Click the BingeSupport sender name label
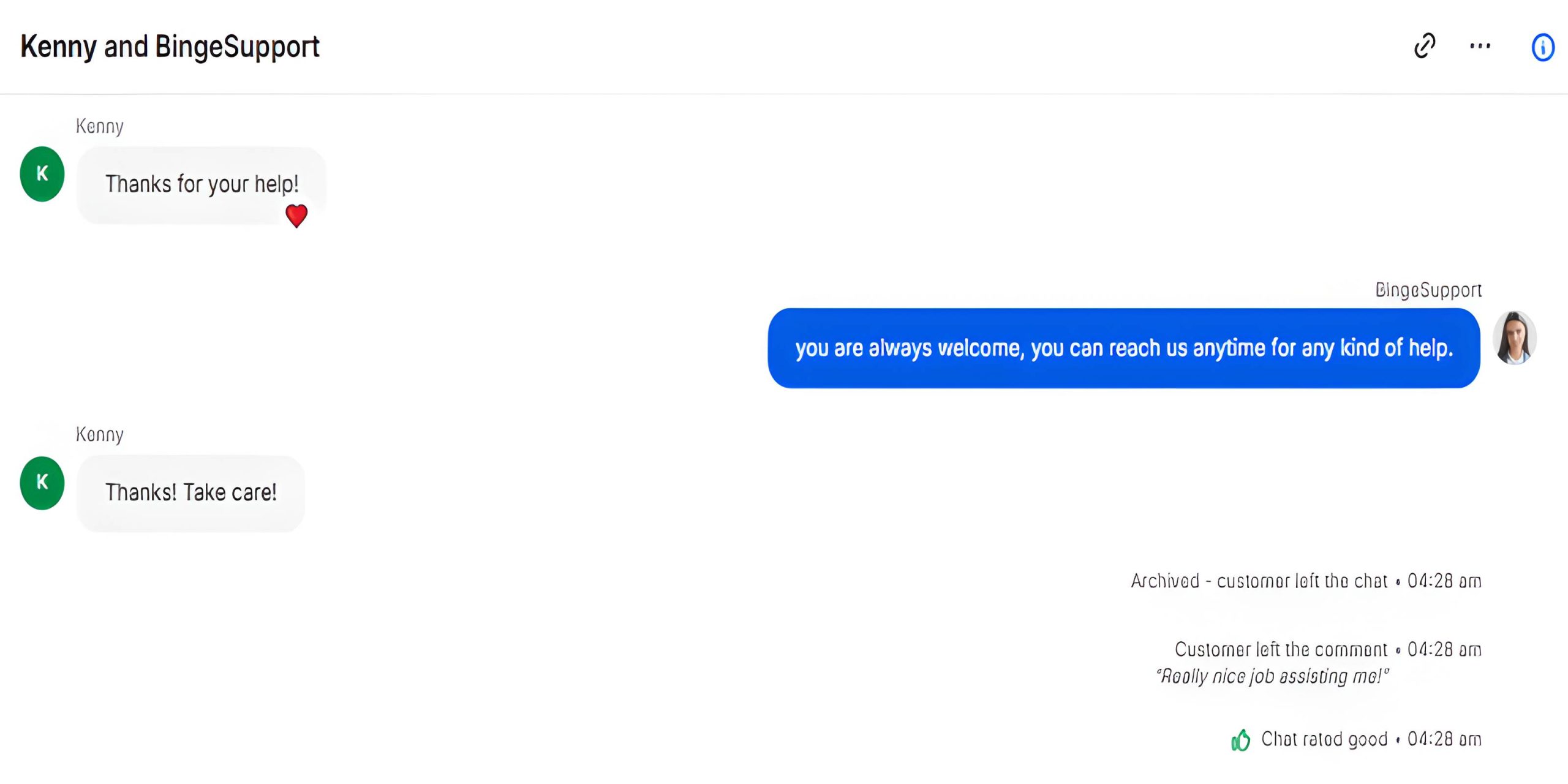This screenshot has height=784, width=1568. tap(1428, 290)
